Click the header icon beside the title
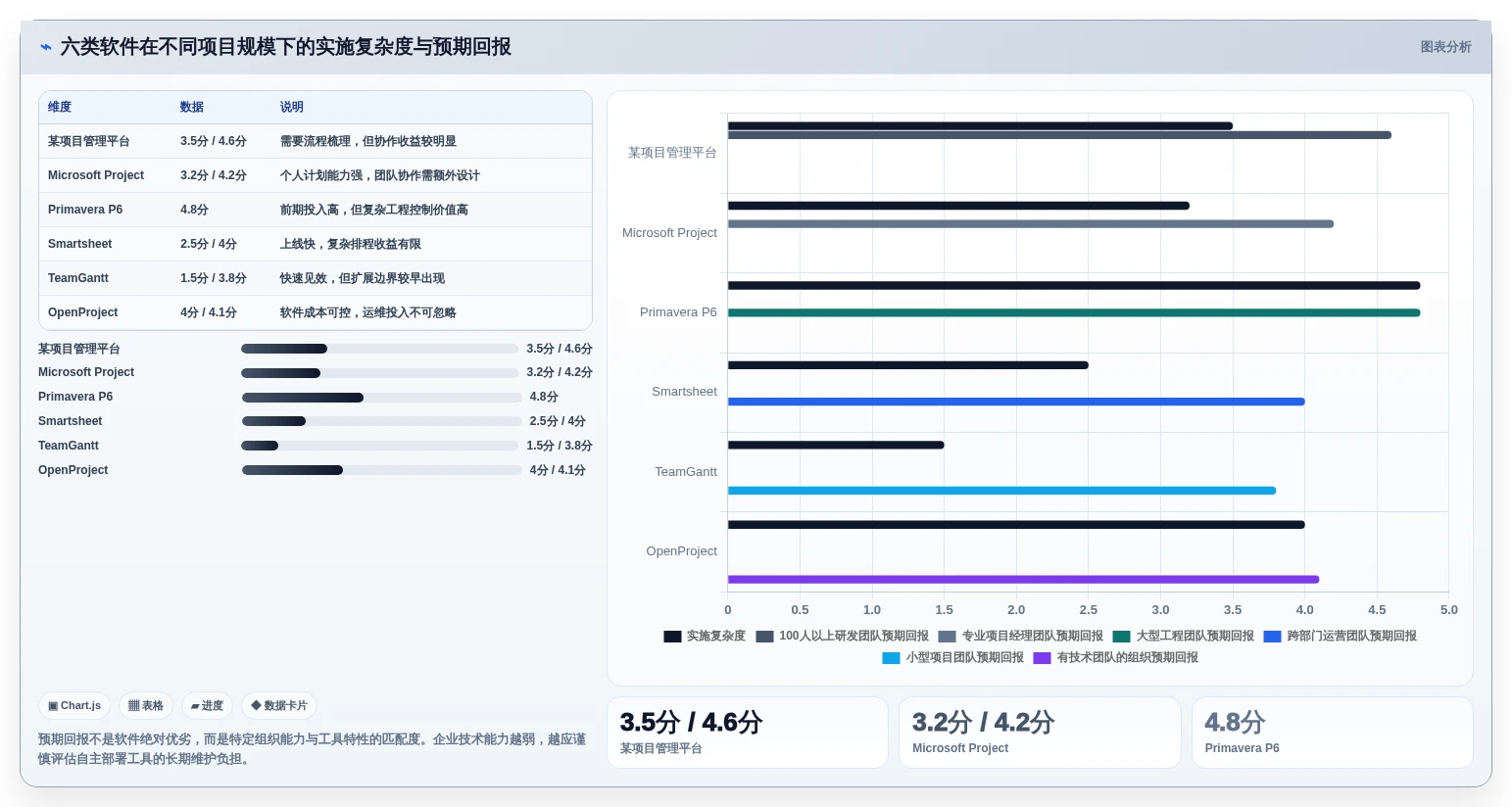 coord(45,47)
